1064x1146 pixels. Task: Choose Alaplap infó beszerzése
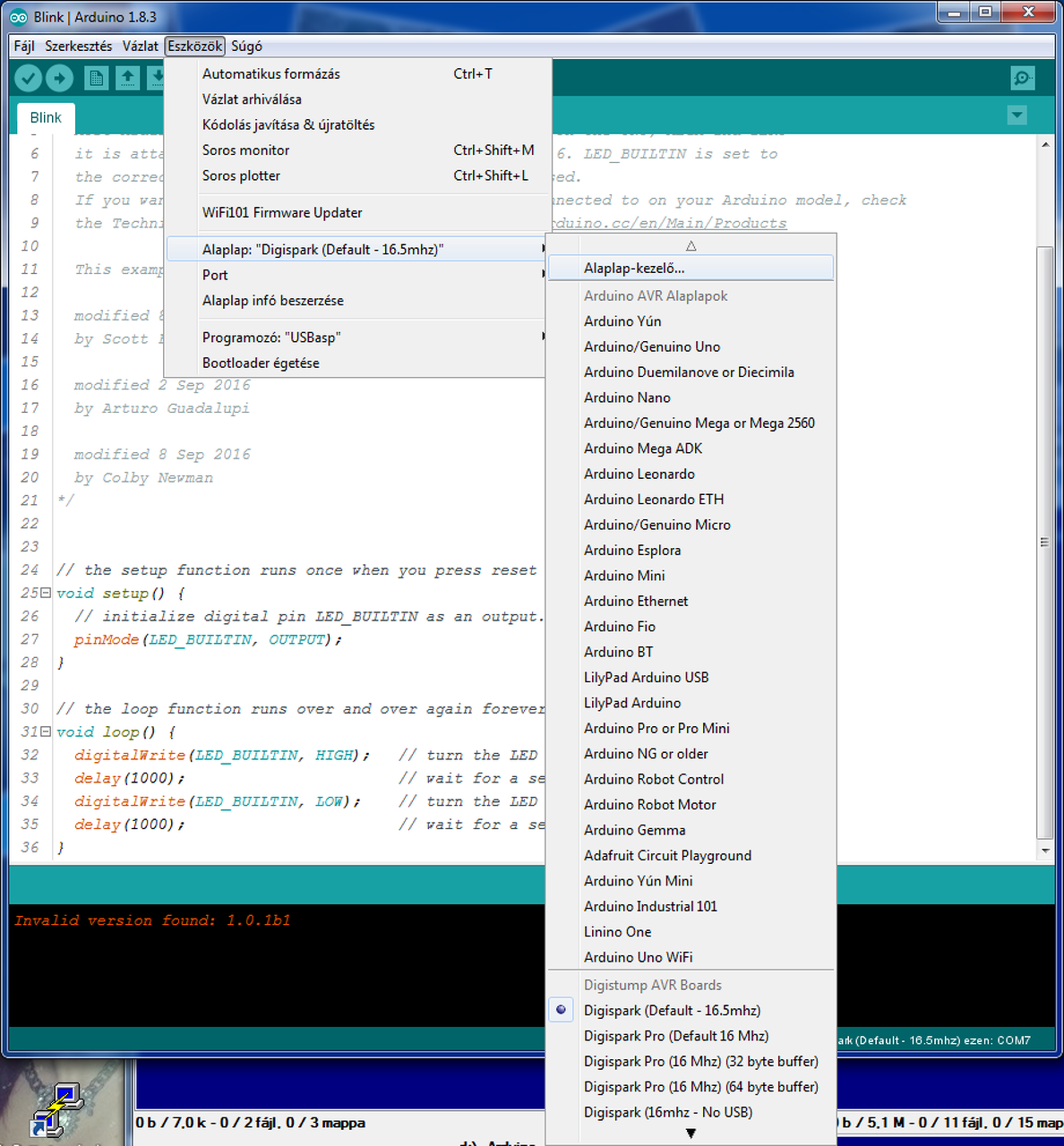coord(356,301)
